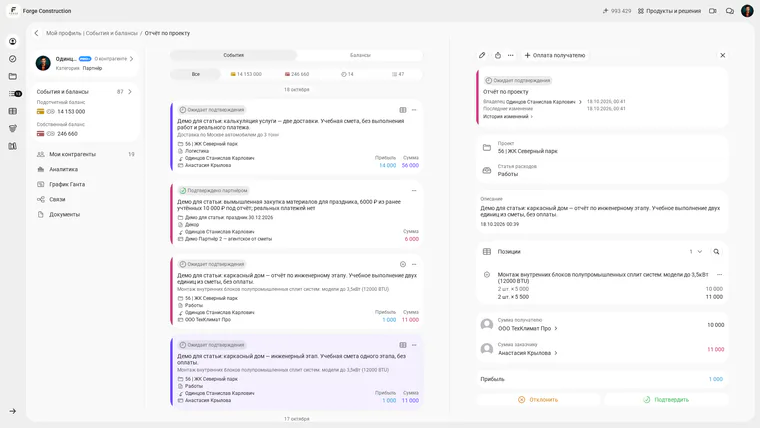Select the filter showing 47
The image size is (760, 428).
[397, 74]
